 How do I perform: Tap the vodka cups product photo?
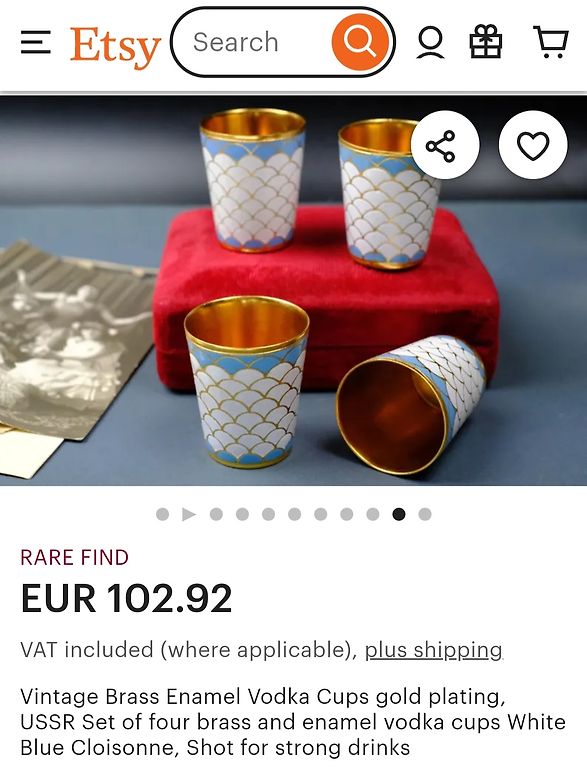click(x=294, y=290)
